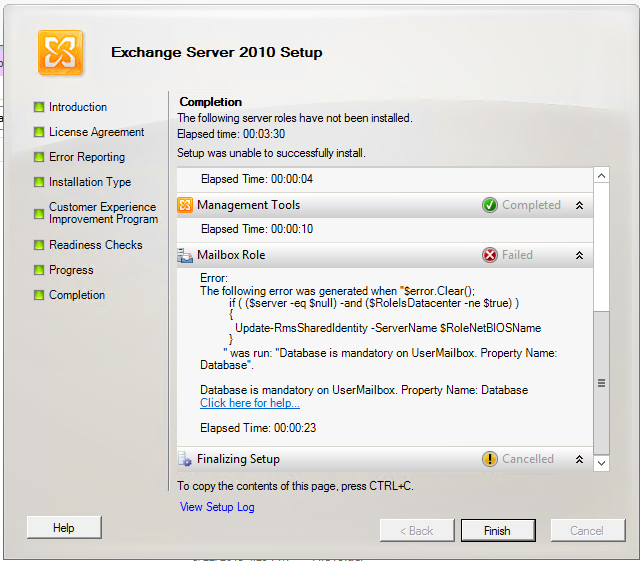This screenshot has height=561, width=640.
Task: Collapse the Management Tools section
Action: click(579, 205)
